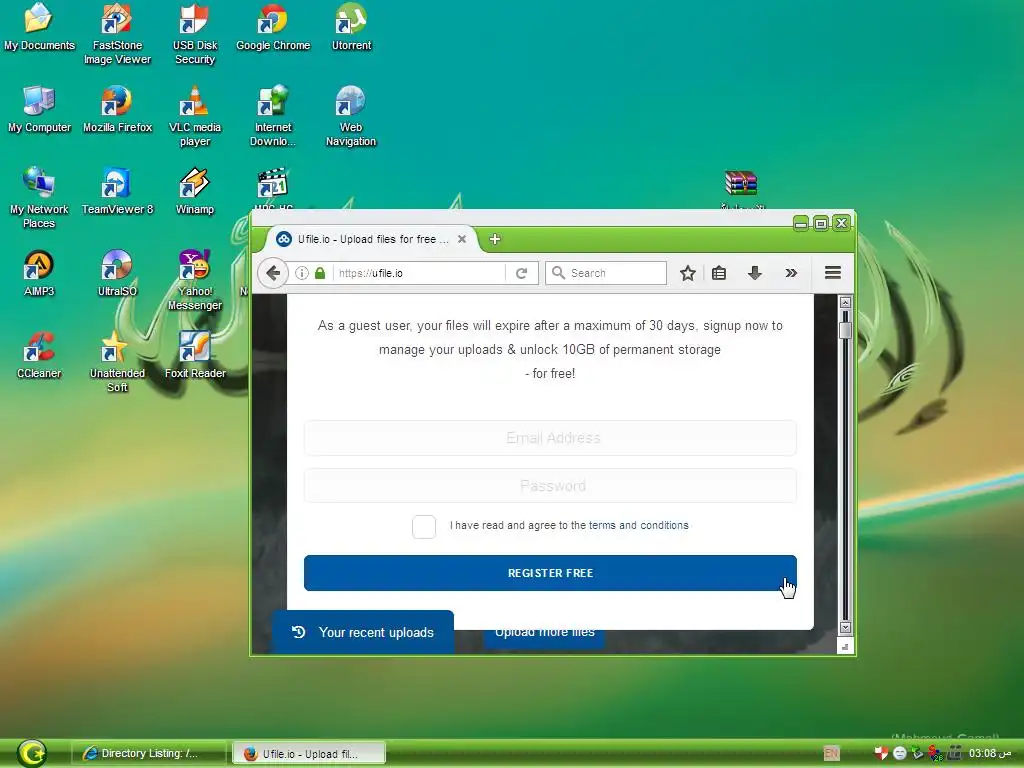Click the Upload more files button
Screen dimensions: 1024x768
(545, 637)
